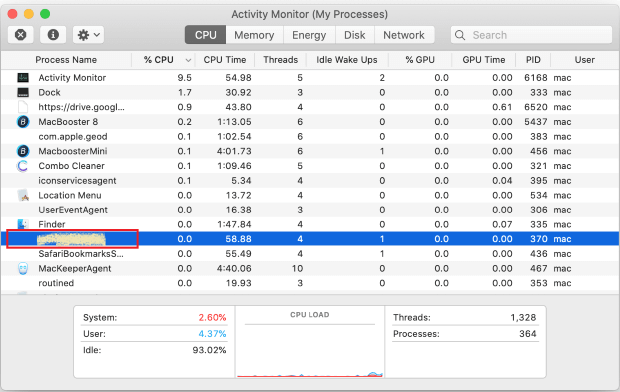This screenshot has width=620, height=392.
Task: Sort by Threads column header
Action: point(280,60)
